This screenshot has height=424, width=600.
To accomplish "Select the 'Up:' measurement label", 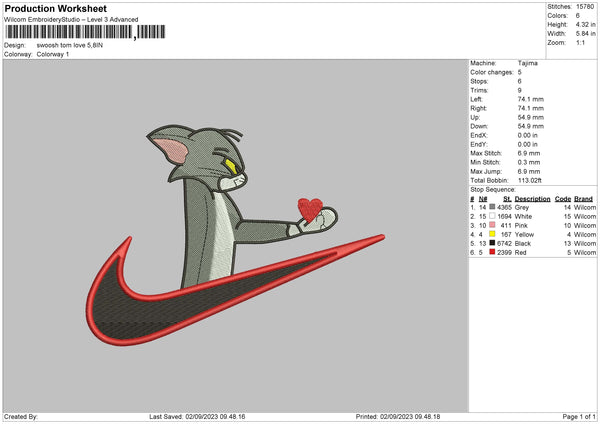I will (475, 117).
